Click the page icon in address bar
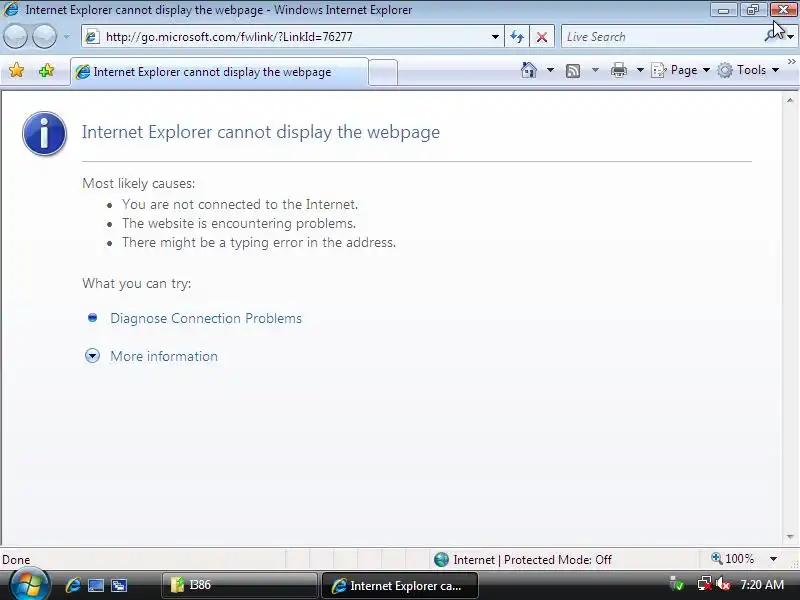 [x=92, y=37]
